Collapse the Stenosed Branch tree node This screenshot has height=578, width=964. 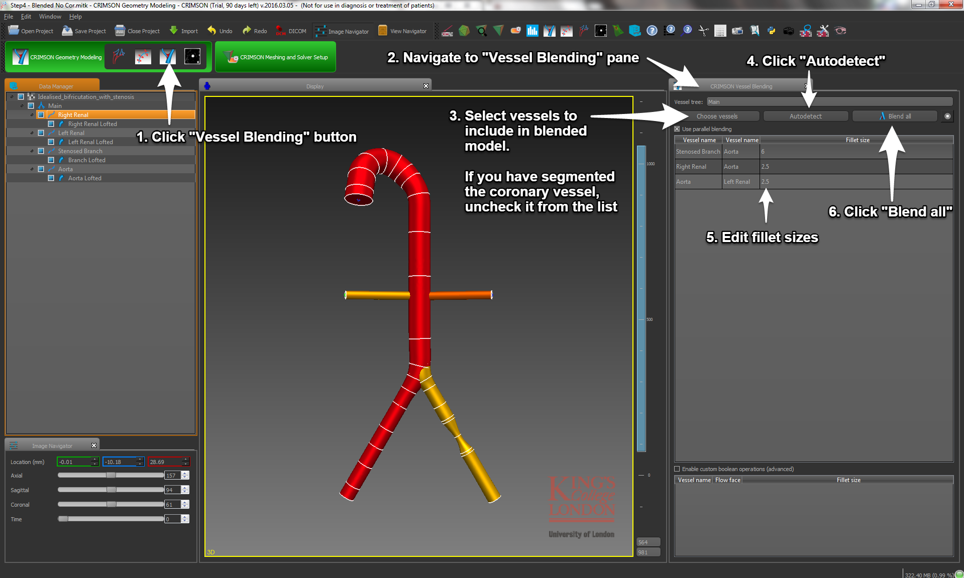click(x=32, y=151)
